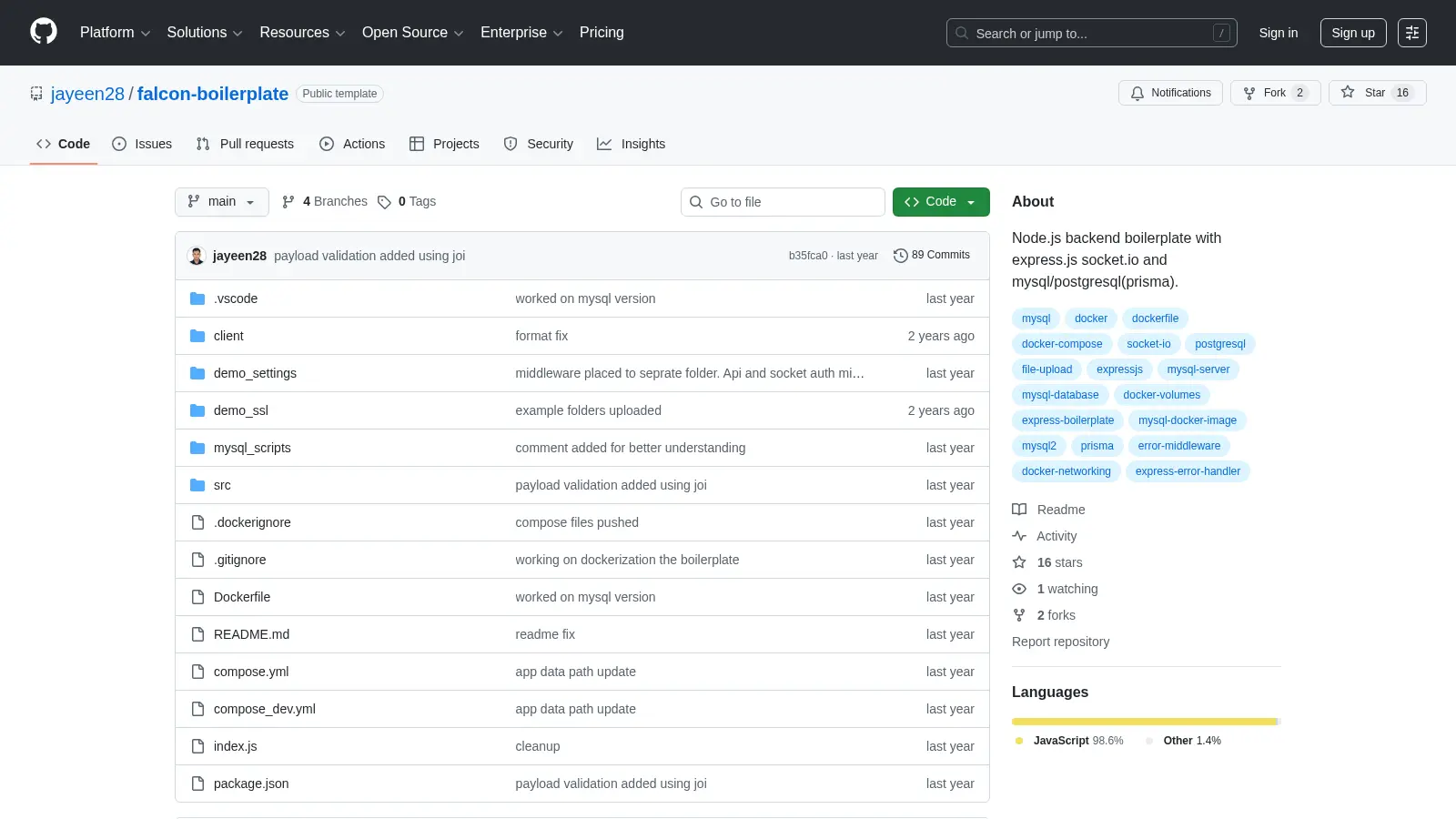
Task: Open the compose_dev.yml file
Action: point(265,709)
